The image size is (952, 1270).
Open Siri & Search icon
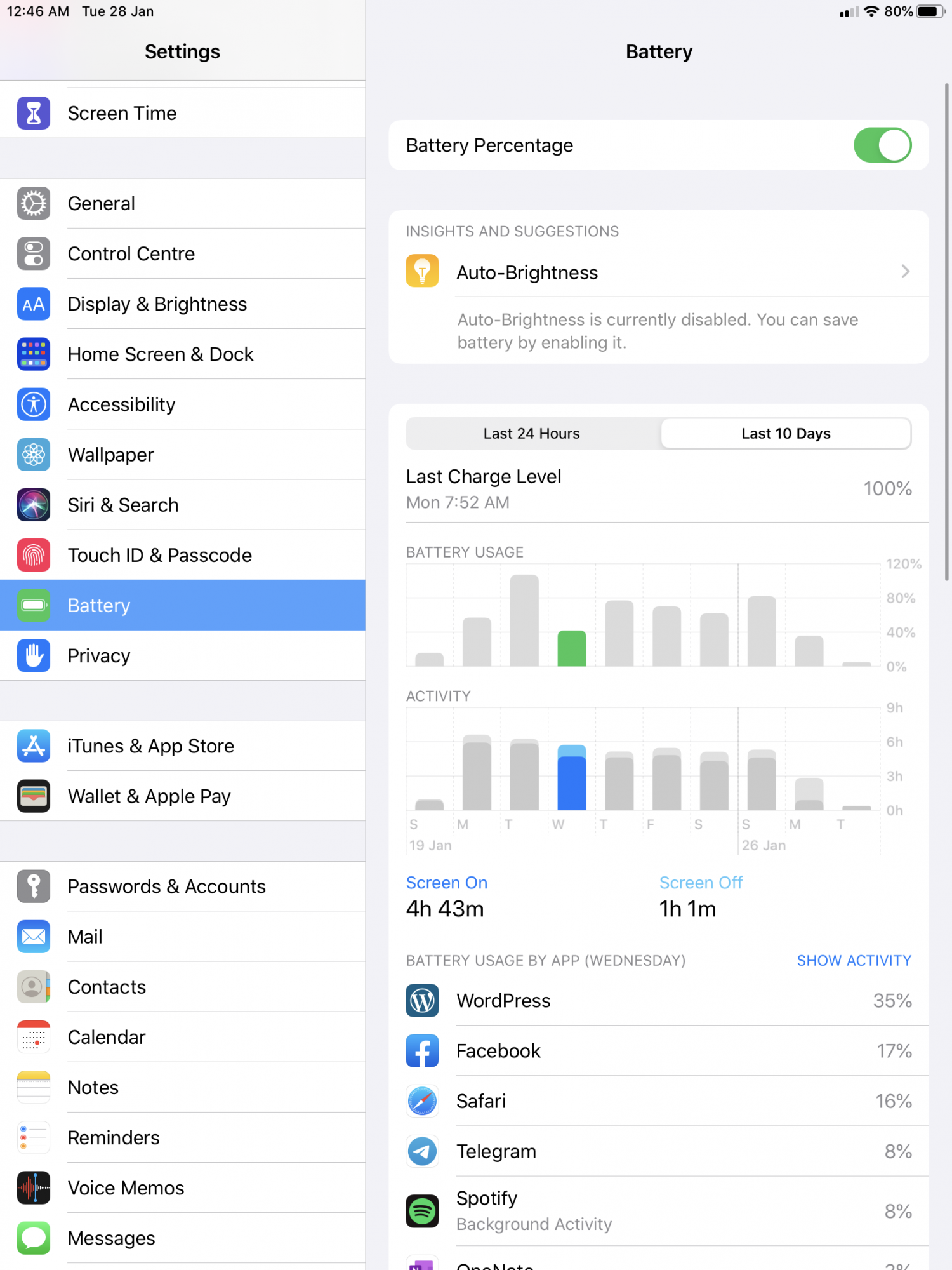[34, 505]
